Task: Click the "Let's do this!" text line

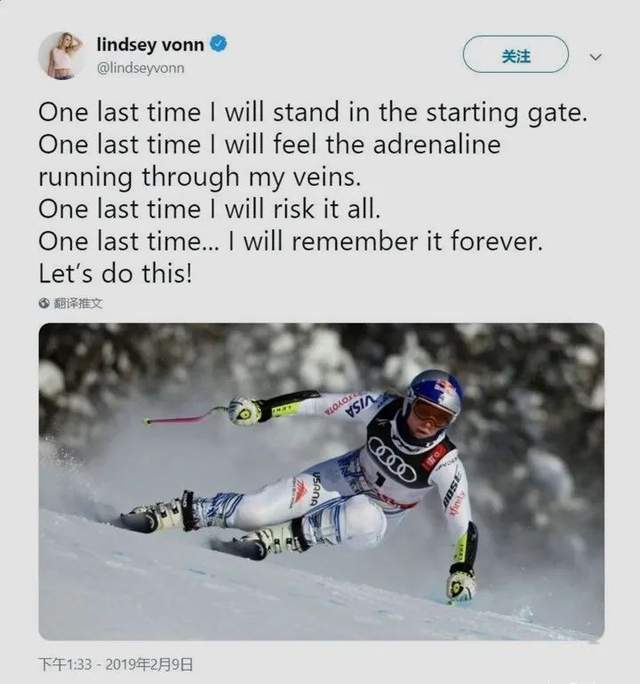Action: tap(116, 274)
